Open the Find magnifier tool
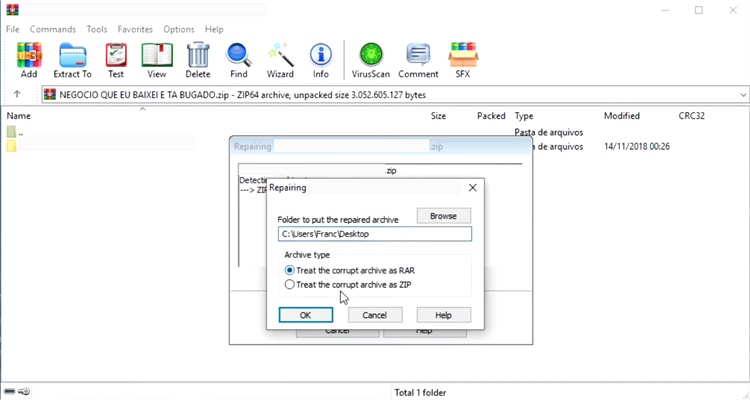 pyautogui.click(x=239, y=60)
